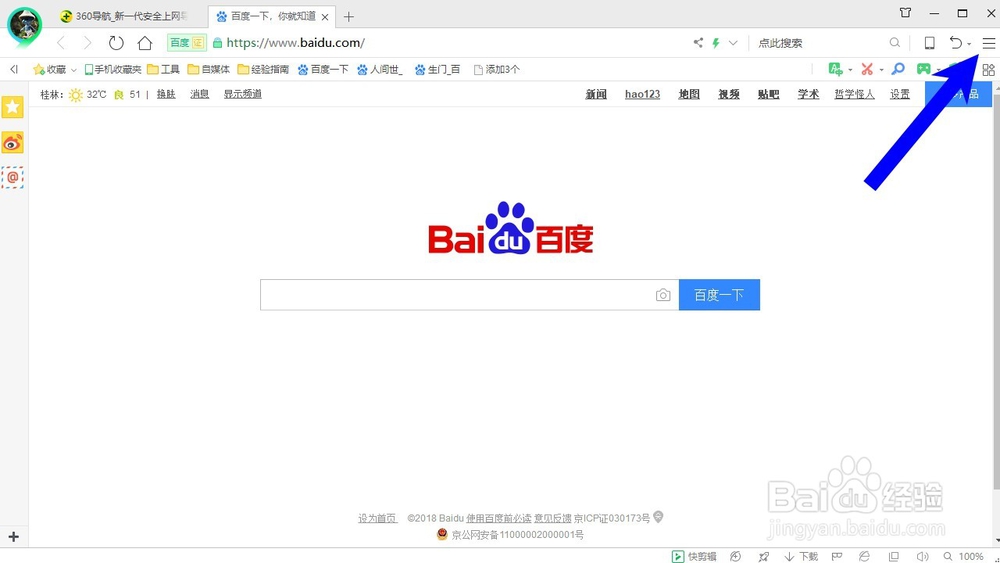Open the sidebar mail @ icon
This screenshot has width=1000, height=563.
pos(12,177)
